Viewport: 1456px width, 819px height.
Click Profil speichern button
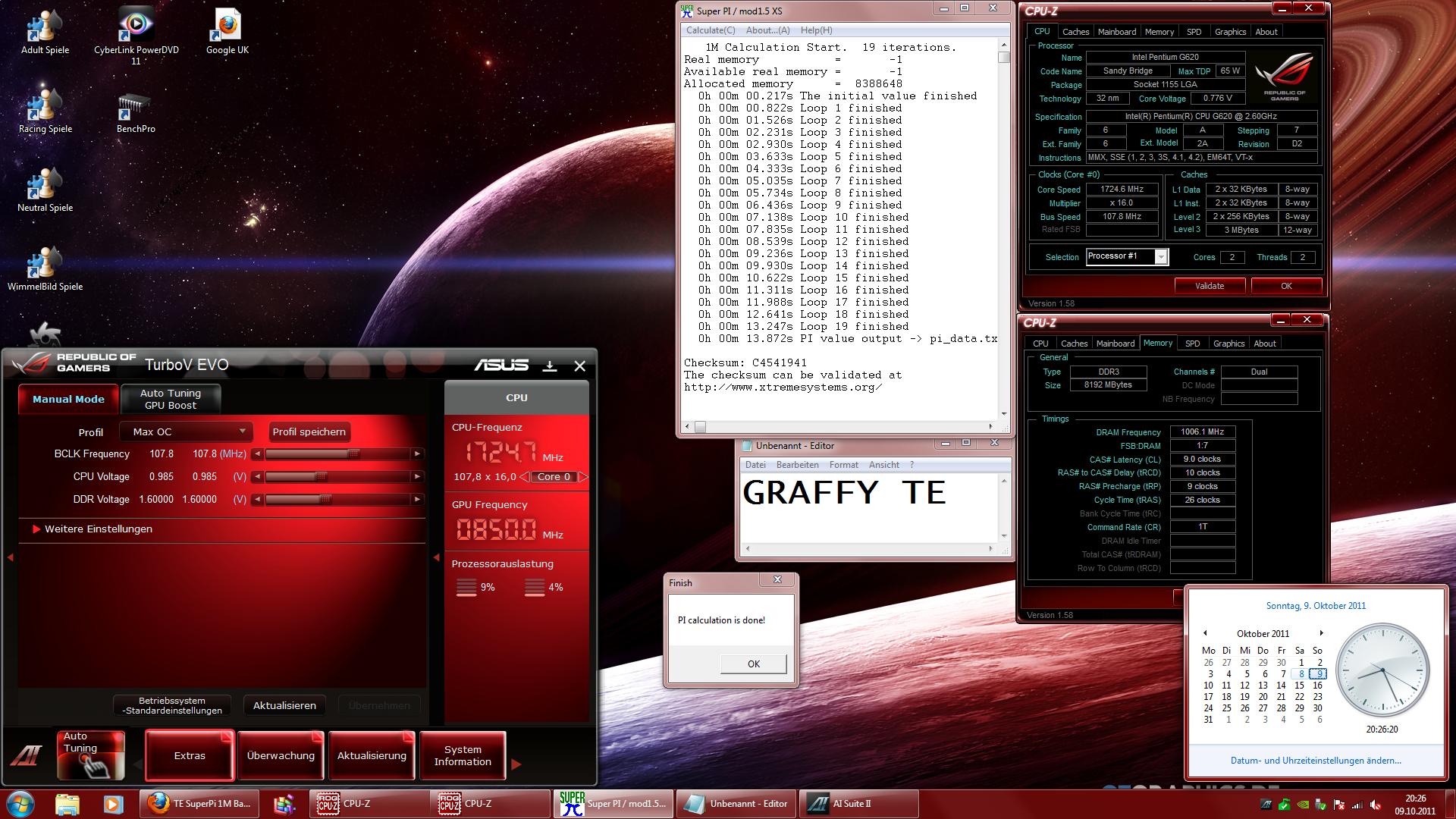[309, 431]
